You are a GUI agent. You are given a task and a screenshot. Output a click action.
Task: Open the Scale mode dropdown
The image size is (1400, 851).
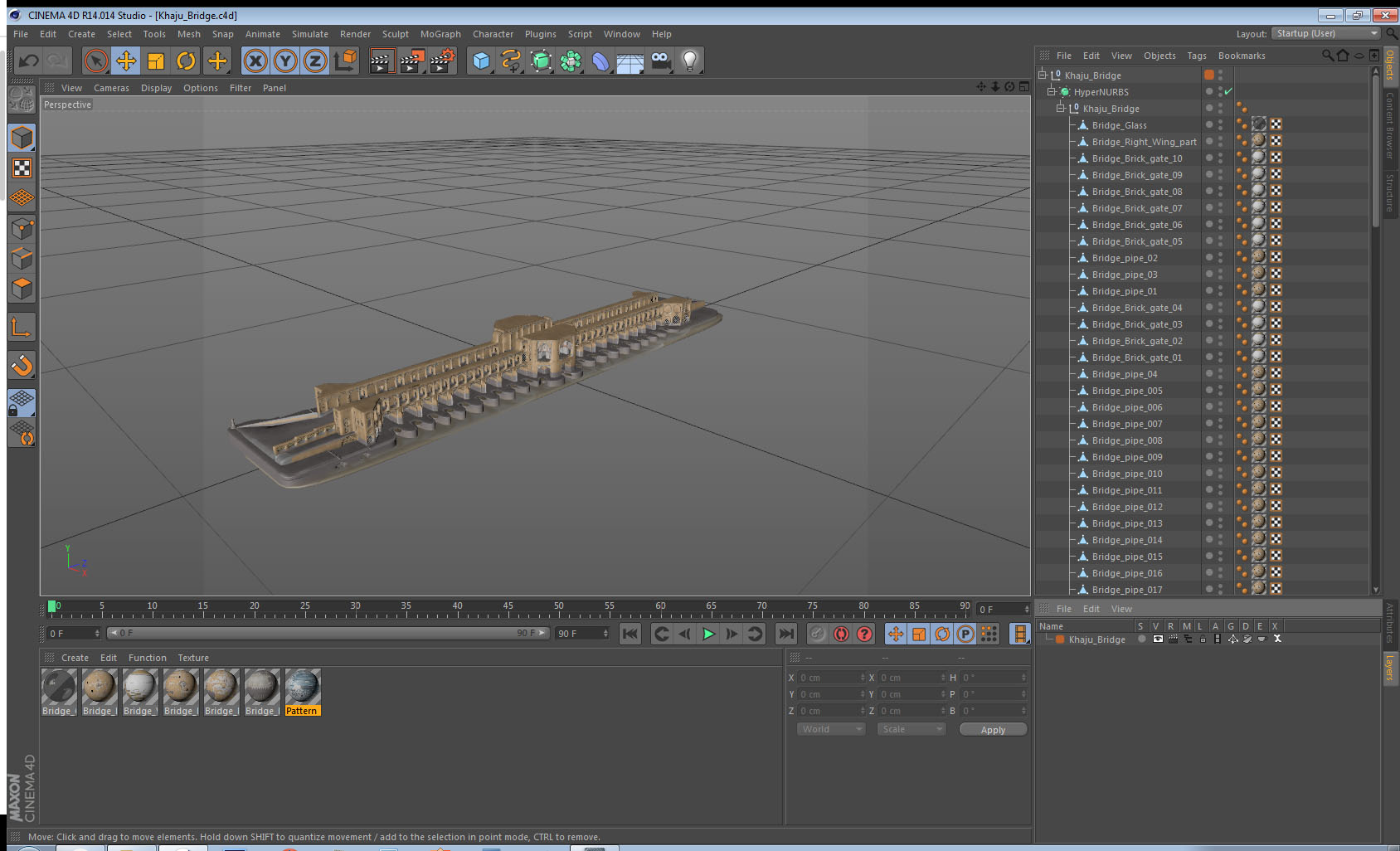(911, 729)
